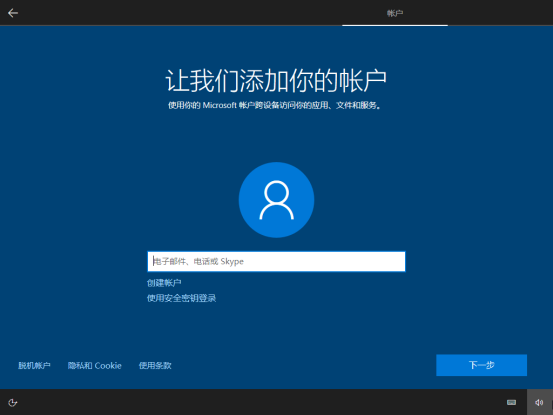The height and width of the screenshot is (415, 553).
Task: Click the Microsoft account description subtitle
Action: (275, 105)
